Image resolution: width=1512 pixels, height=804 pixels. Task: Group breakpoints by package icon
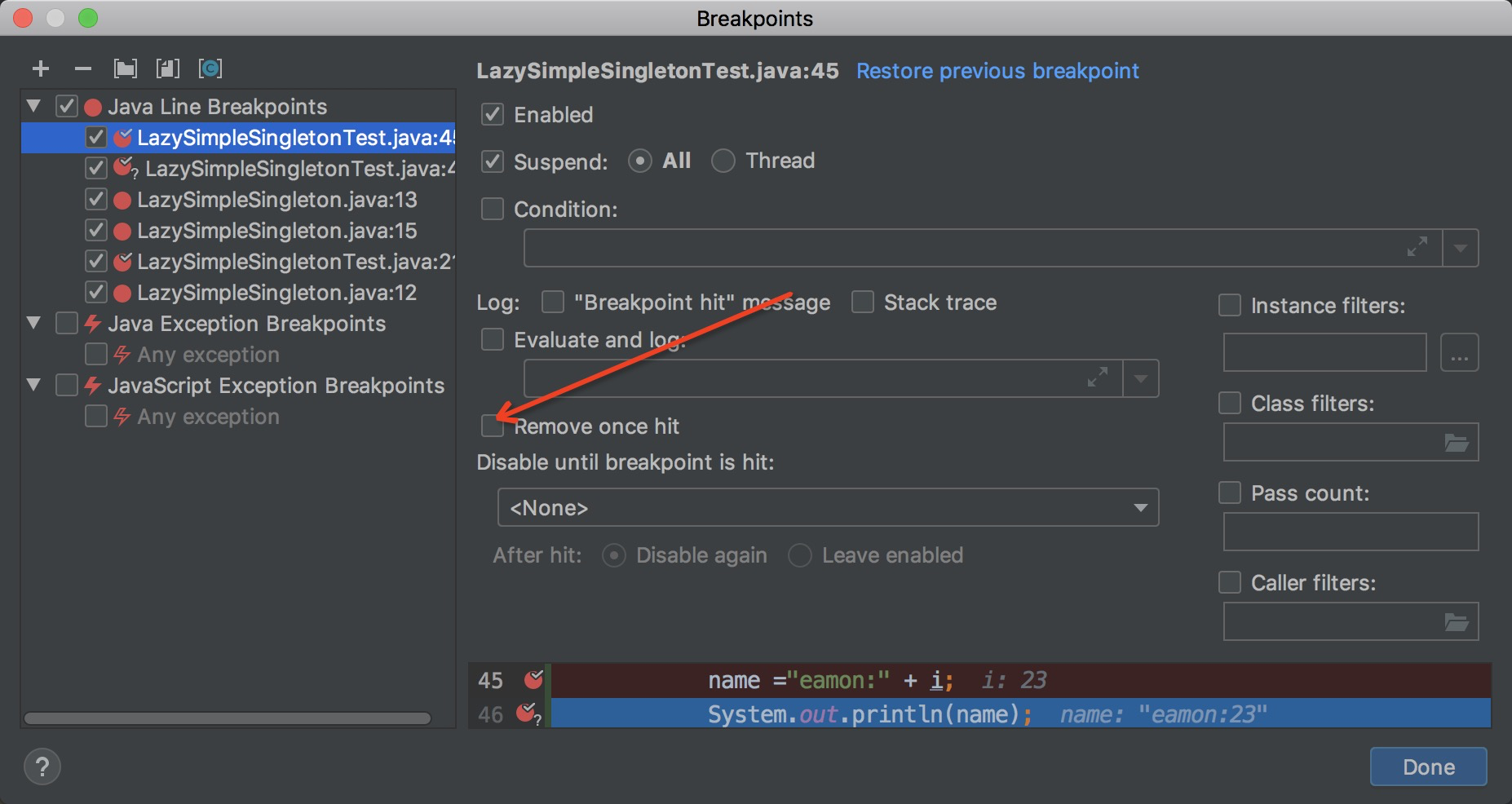pos(126,69)
